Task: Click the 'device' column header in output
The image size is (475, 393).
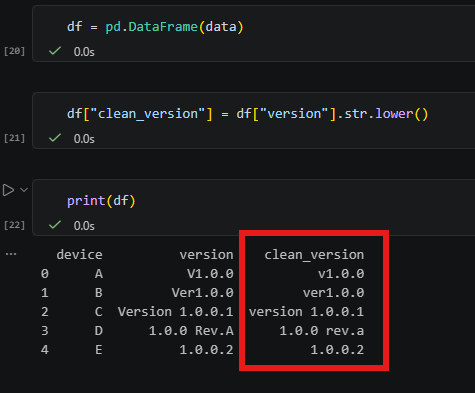Action: pyautogui.click(x=79, y=255)
